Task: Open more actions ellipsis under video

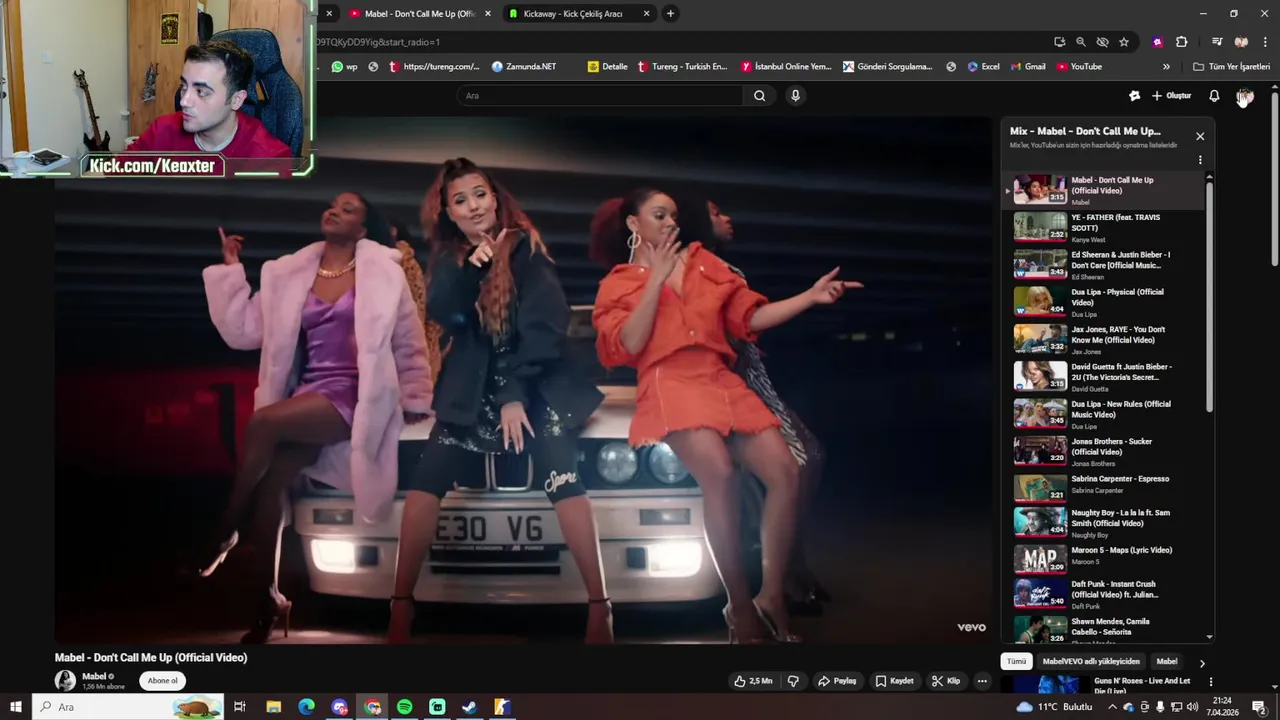Action: (x=982, y=681)
